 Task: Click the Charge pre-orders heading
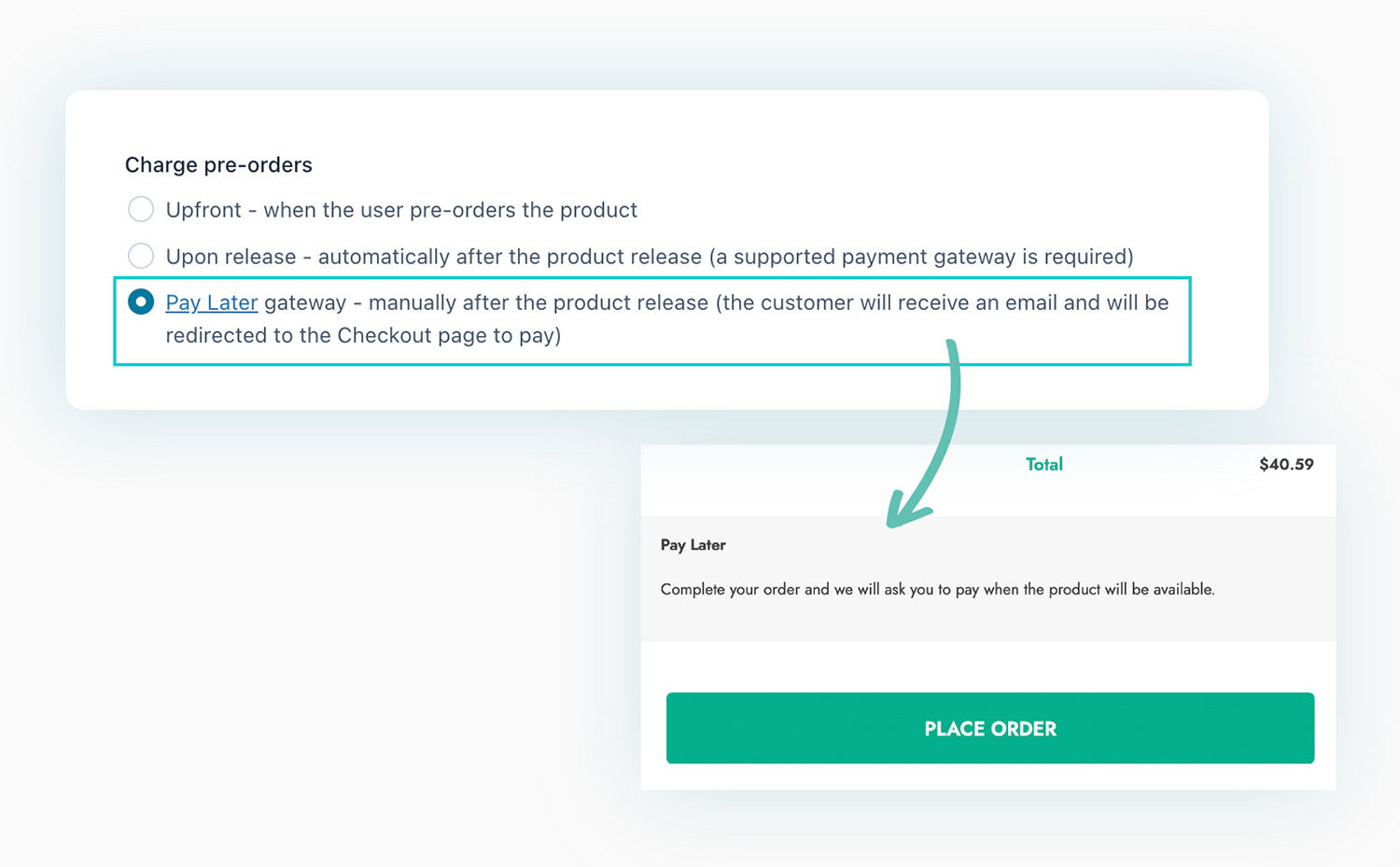[x=217, y=164]
